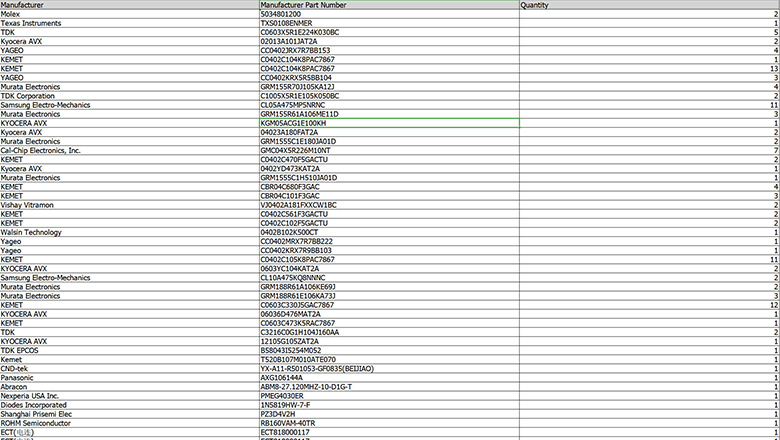Click the ROHM Semiconductor cell
The height and width of the screenshot is (440, 780).
(129, 422)
